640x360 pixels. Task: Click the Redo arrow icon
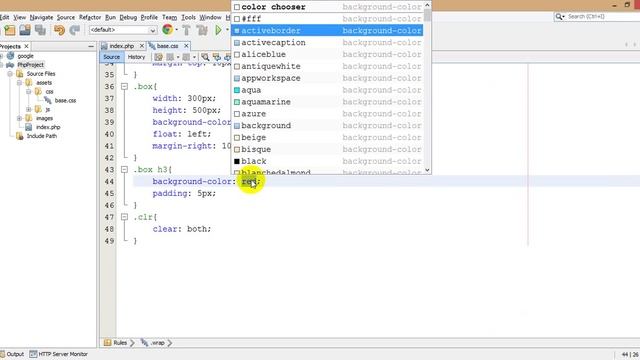[75, 30]
